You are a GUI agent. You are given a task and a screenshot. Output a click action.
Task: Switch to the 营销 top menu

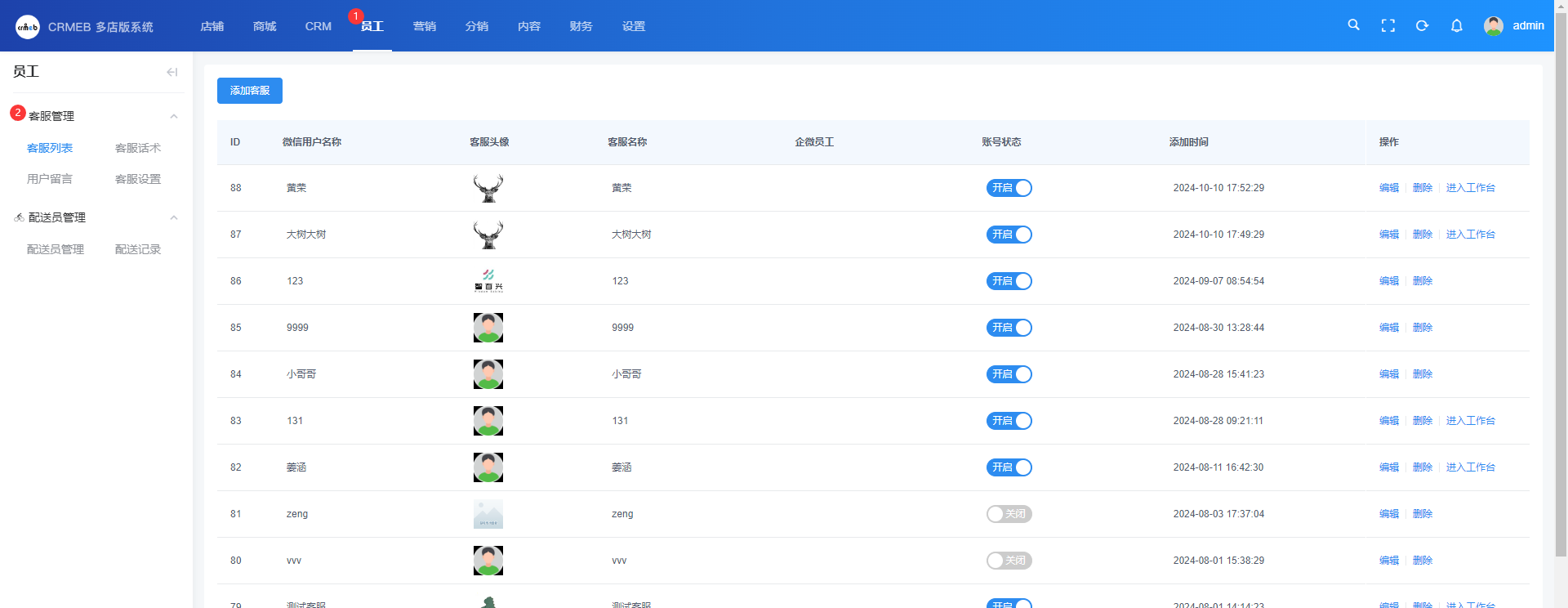tap(424, 26)
